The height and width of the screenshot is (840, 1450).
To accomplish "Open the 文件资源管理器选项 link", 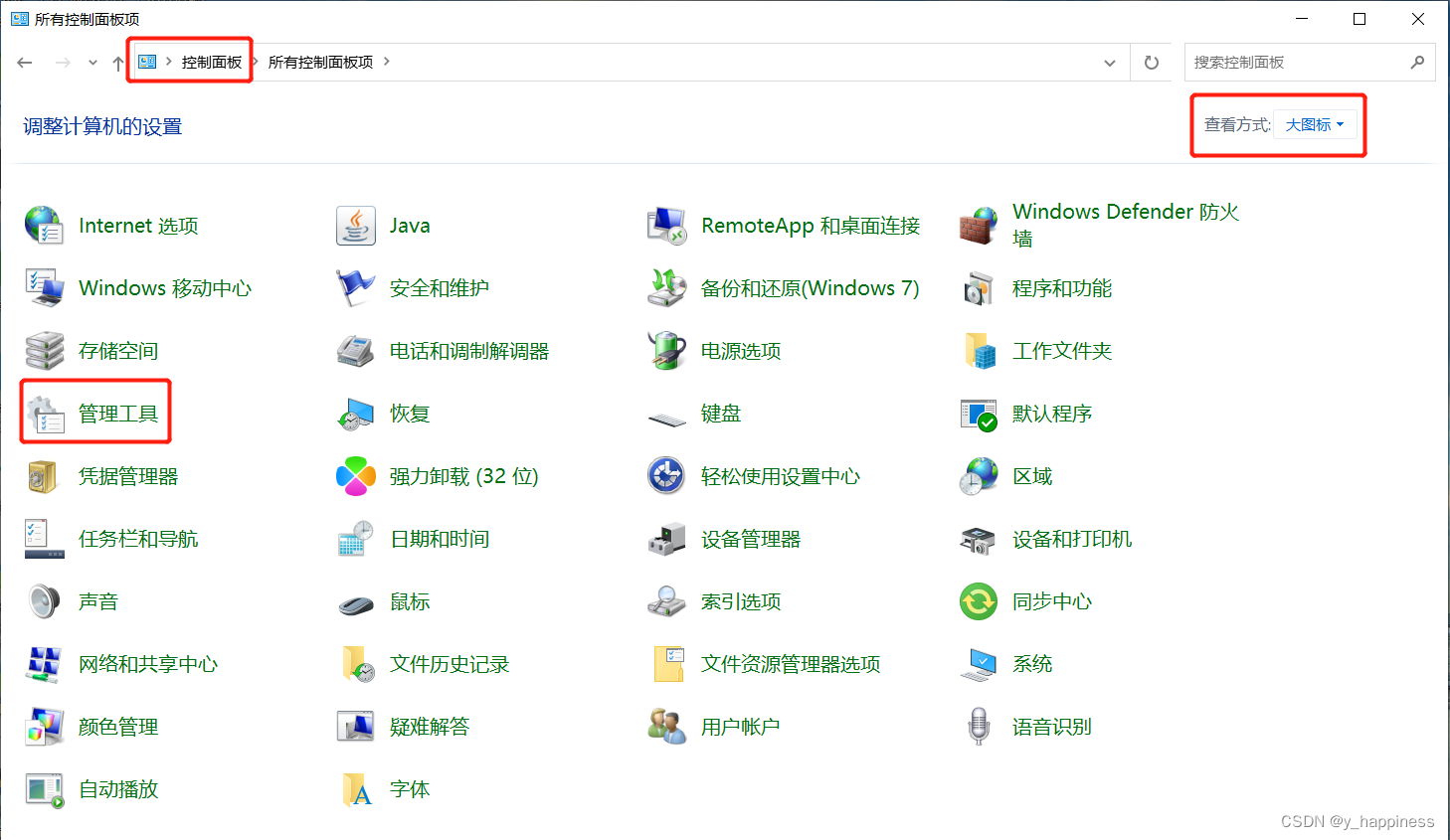I will click(x=791, y=664).
